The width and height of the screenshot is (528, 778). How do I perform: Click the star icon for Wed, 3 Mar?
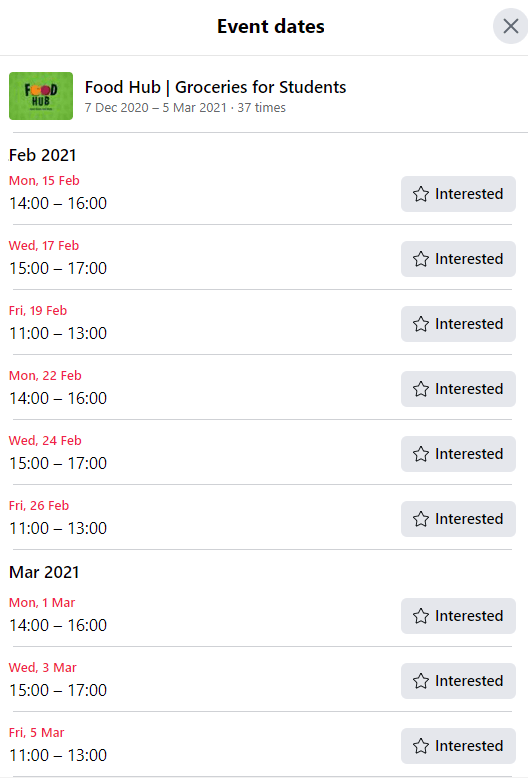pos(421,681)
